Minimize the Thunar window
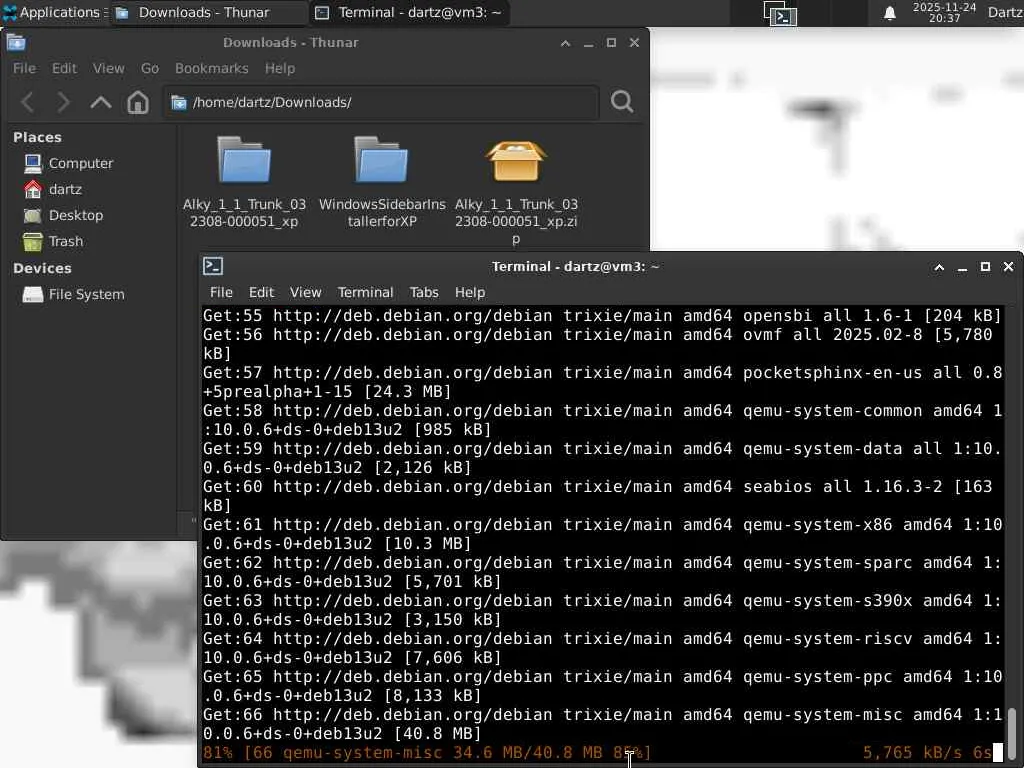1024x768 pixels. tap(588, 42)
